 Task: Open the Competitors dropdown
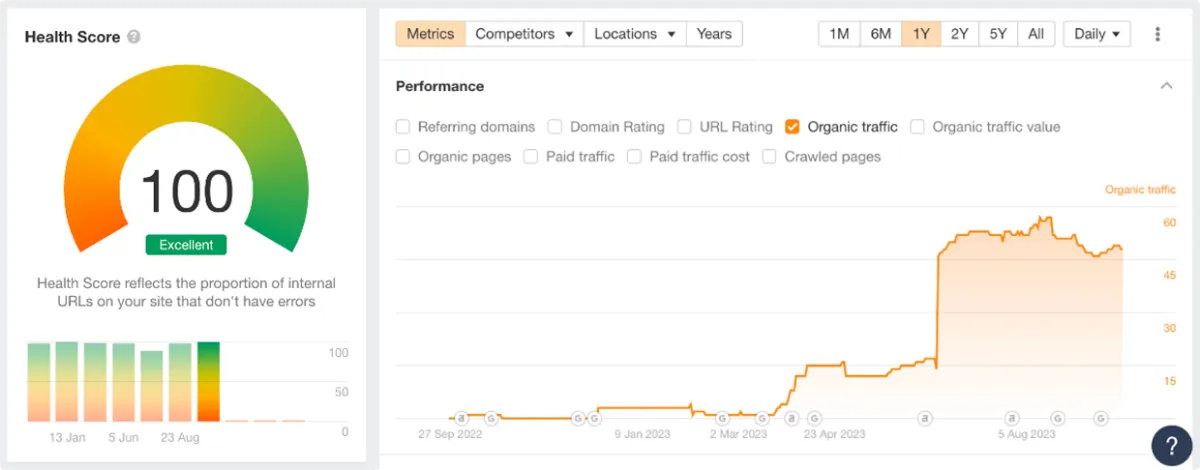point(524,34)
